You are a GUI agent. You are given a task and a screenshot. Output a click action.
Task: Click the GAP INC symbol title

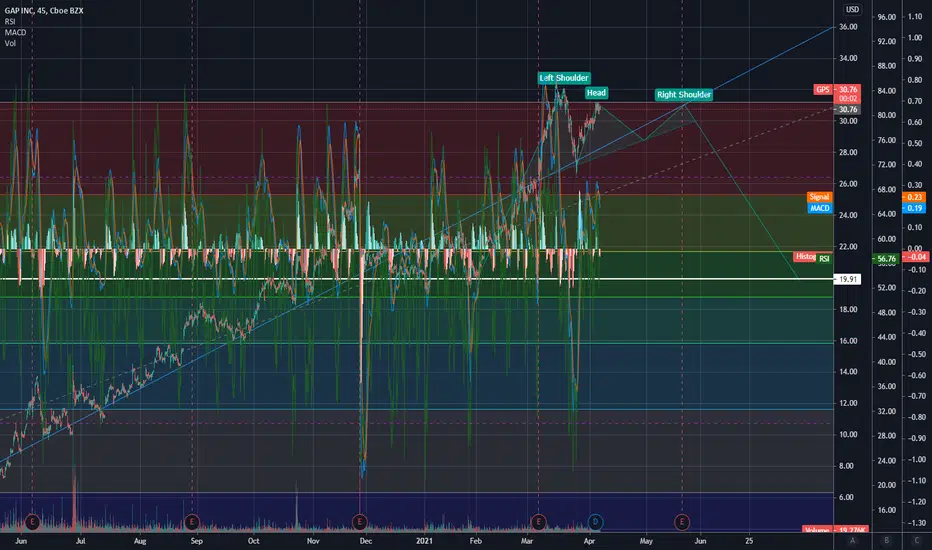[x=44, y=11]
